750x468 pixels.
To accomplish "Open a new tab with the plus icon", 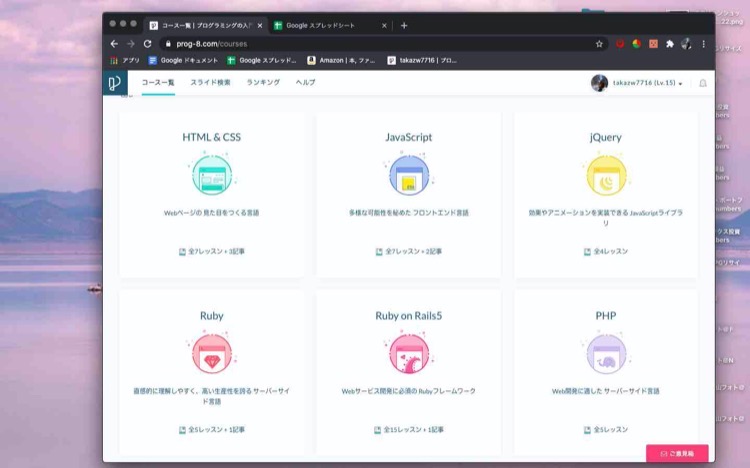I will tap(404, 25).
